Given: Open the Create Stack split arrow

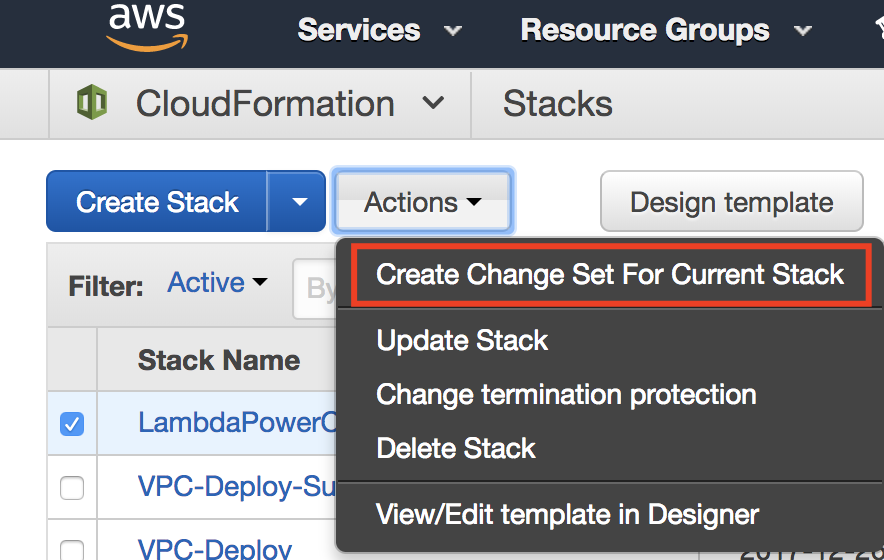Looking at the screenshot, I should coord(299,202).
